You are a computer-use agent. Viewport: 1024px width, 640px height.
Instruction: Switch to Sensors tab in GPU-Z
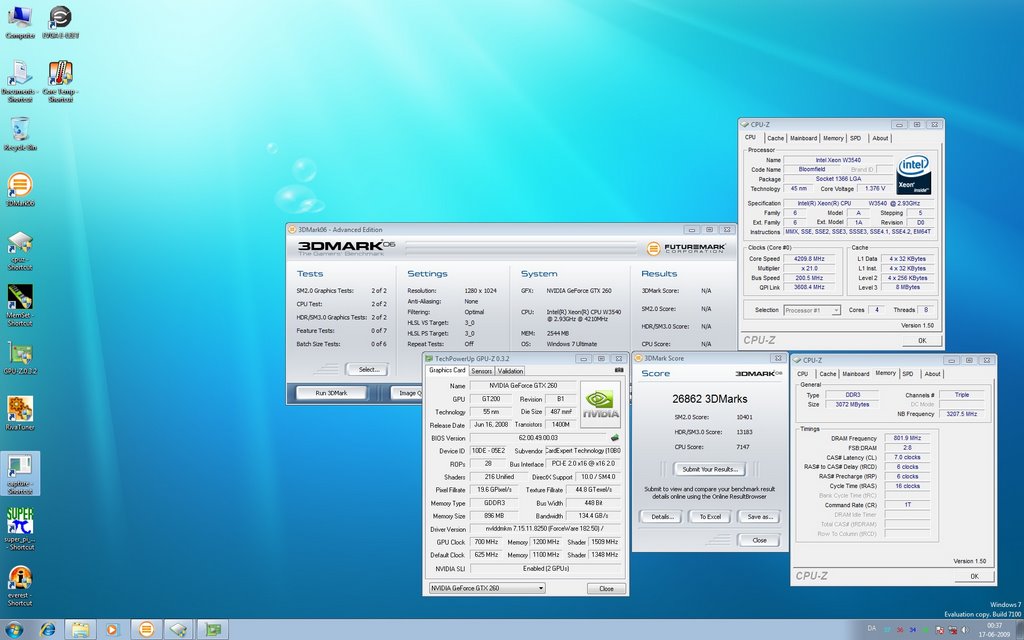click(481, 371)
